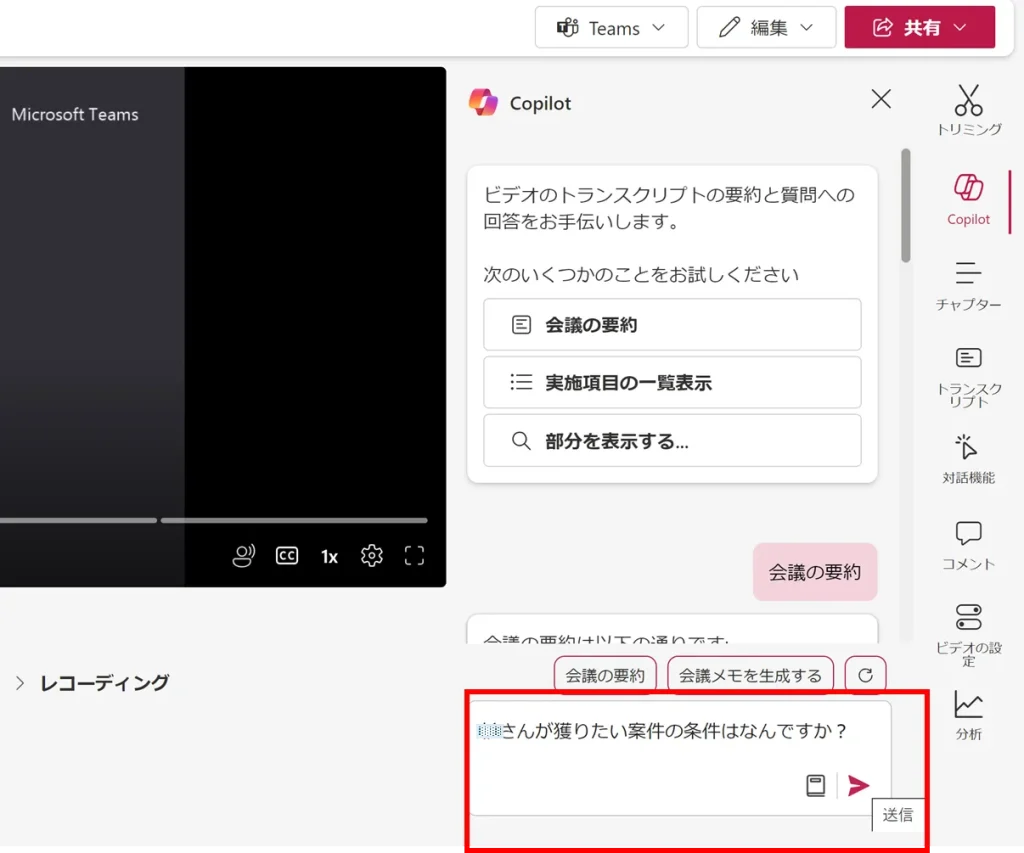Screen dimensions: 1024x853
Task: Open the prompt guide book icon
Action: [x=816, y=786]
